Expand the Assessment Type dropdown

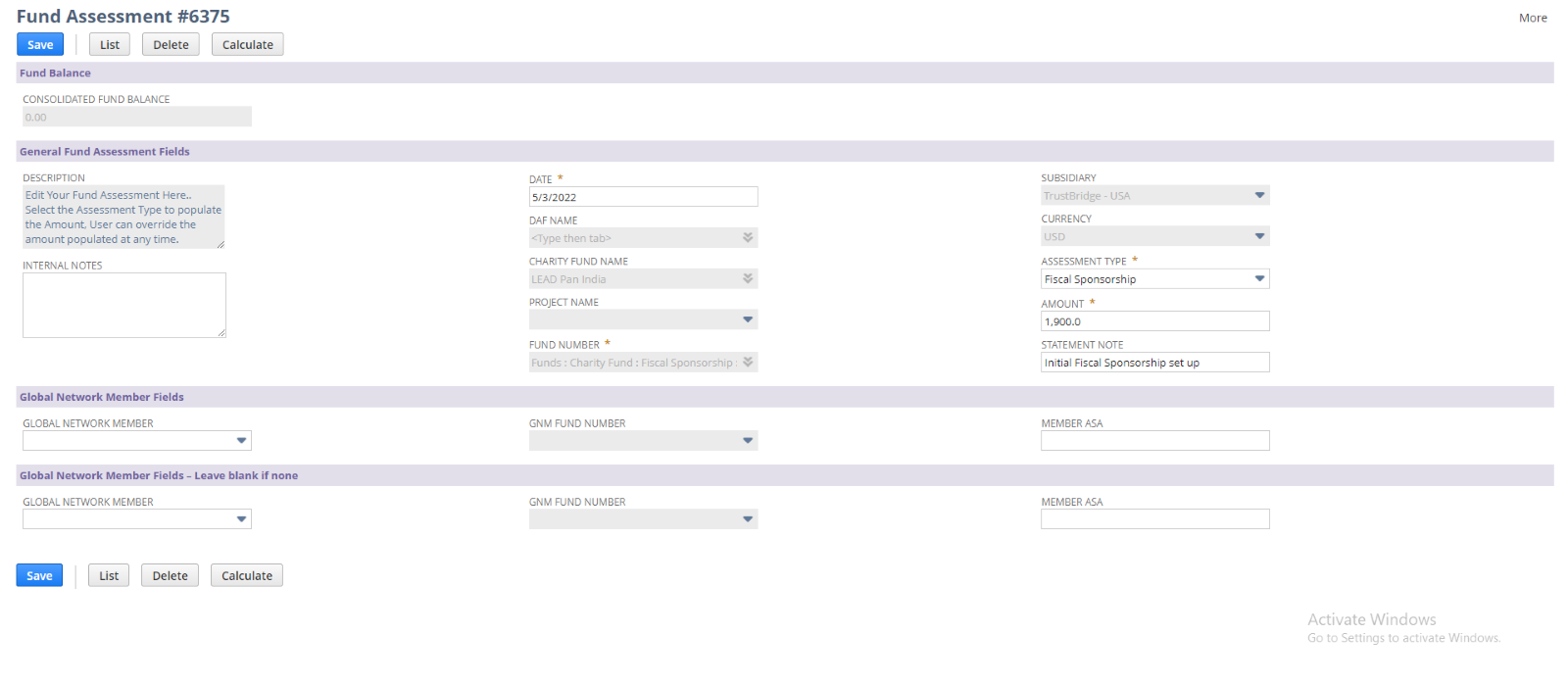click(1259, 279)
